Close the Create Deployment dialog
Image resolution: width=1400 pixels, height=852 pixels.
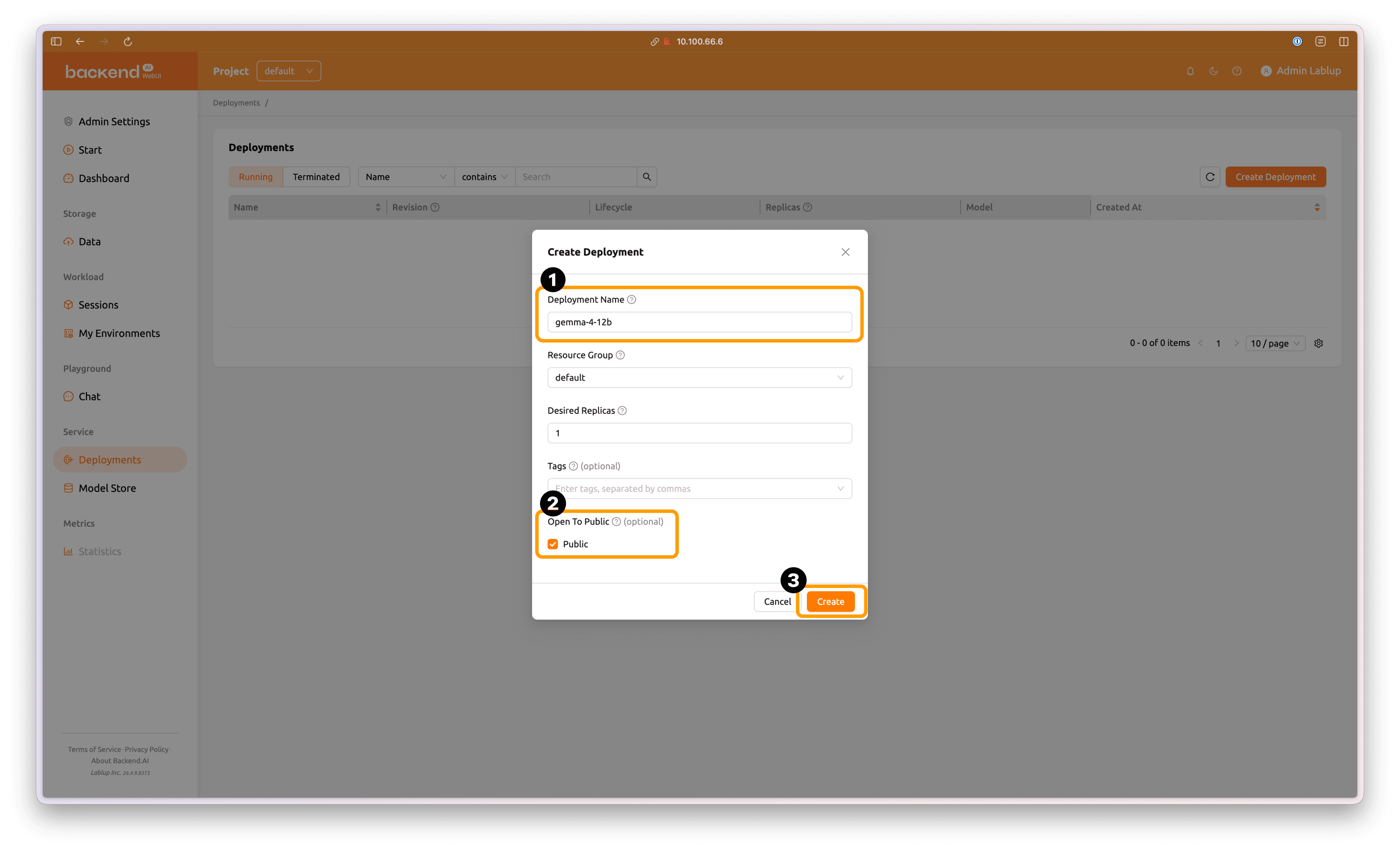pyautogui.click(x=846, y=252)
